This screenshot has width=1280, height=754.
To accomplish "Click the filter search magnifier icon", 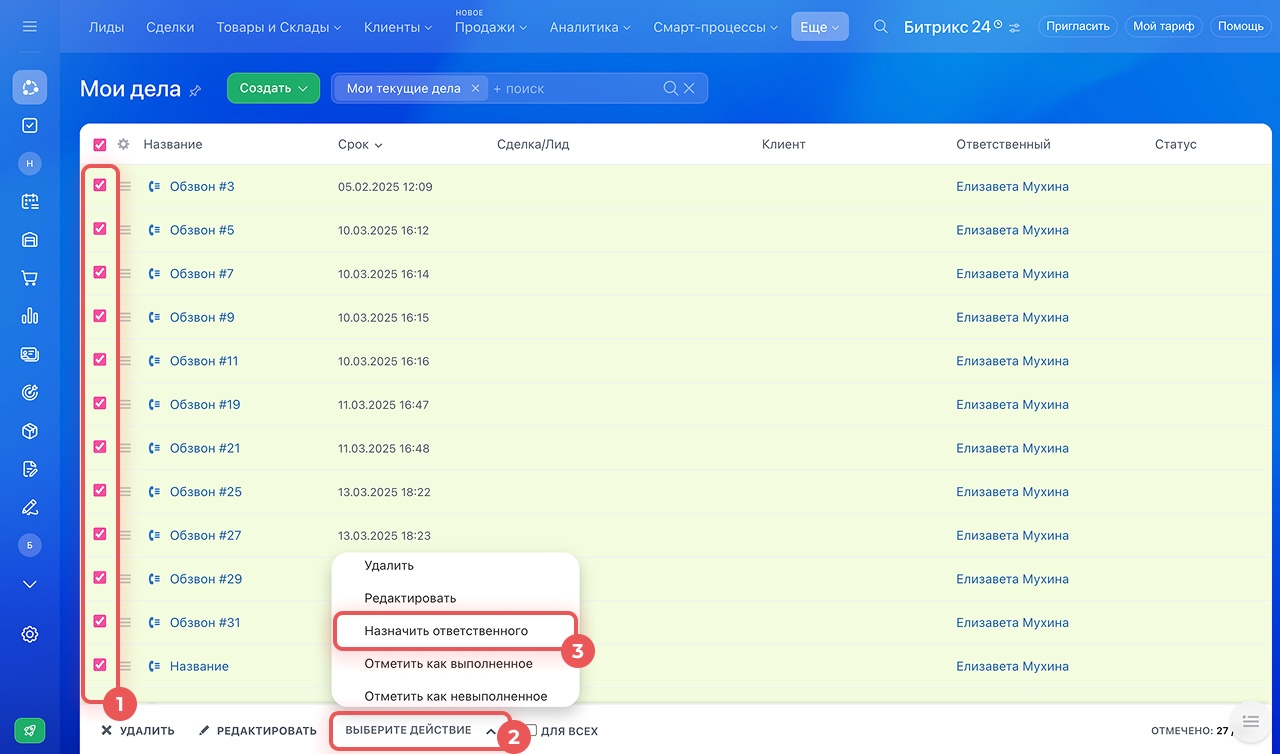I will [x=671, y=88].
